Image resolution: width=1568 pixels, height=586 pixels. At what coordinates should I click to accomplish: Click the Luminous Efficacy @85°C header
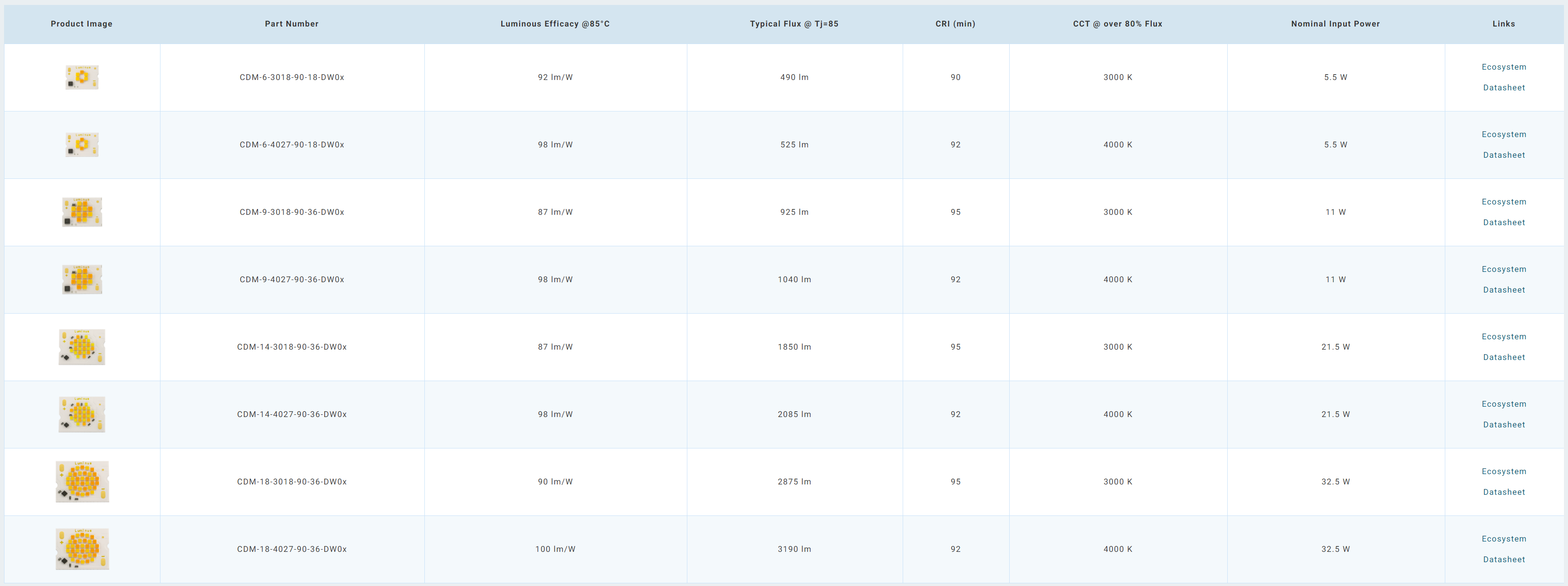coord(555,24)
